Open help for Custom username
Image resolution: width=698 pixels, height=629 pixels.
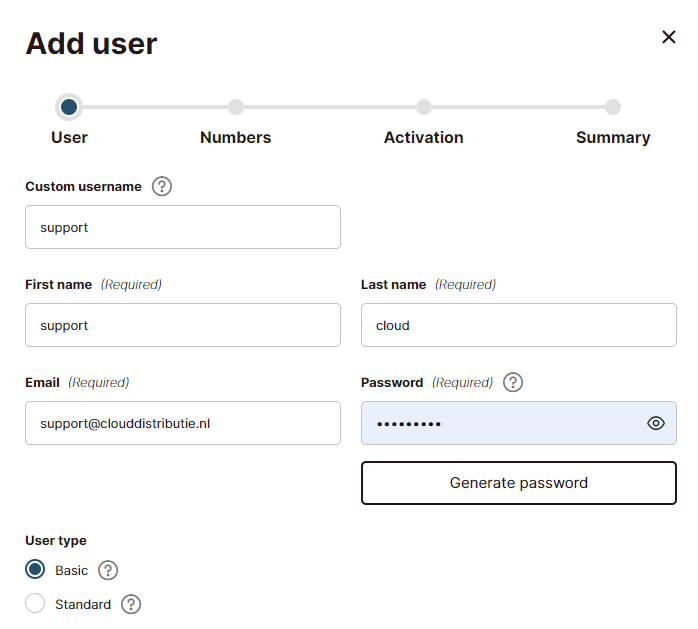(162, 186)
